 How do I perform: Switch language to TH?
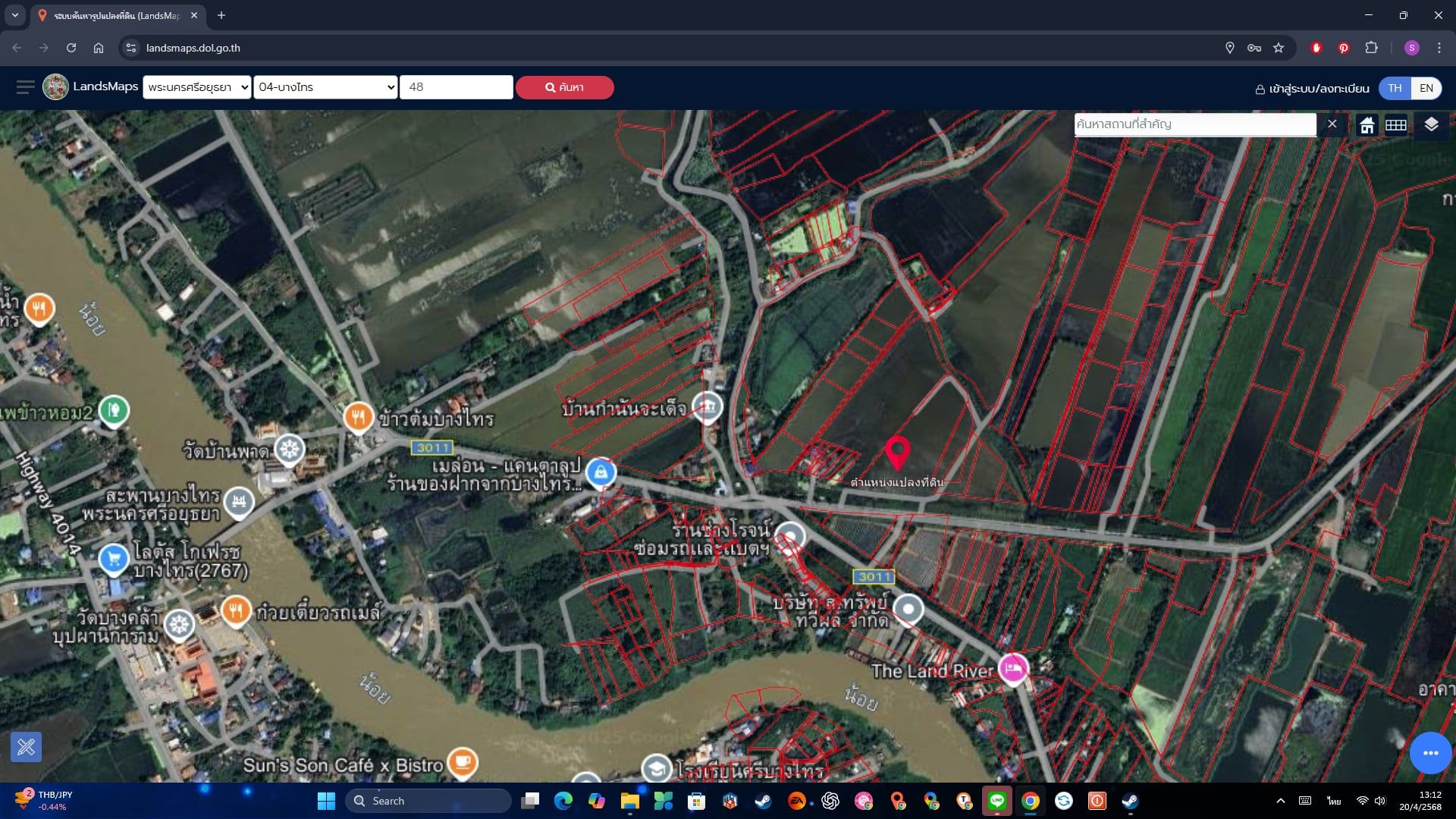coord(1395,88)
